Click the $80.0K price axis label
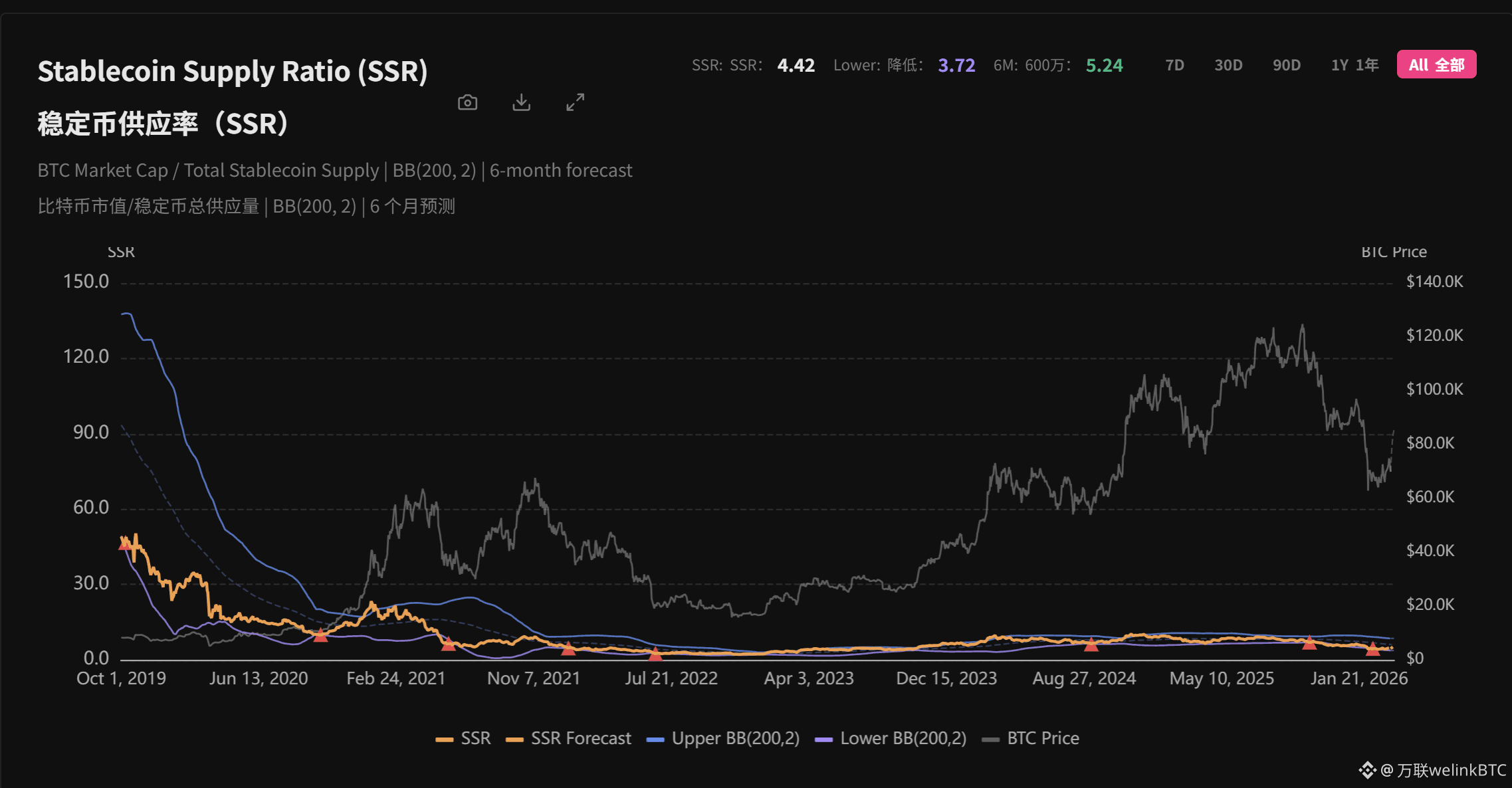1512x788 pixels. coord(1430,443)
